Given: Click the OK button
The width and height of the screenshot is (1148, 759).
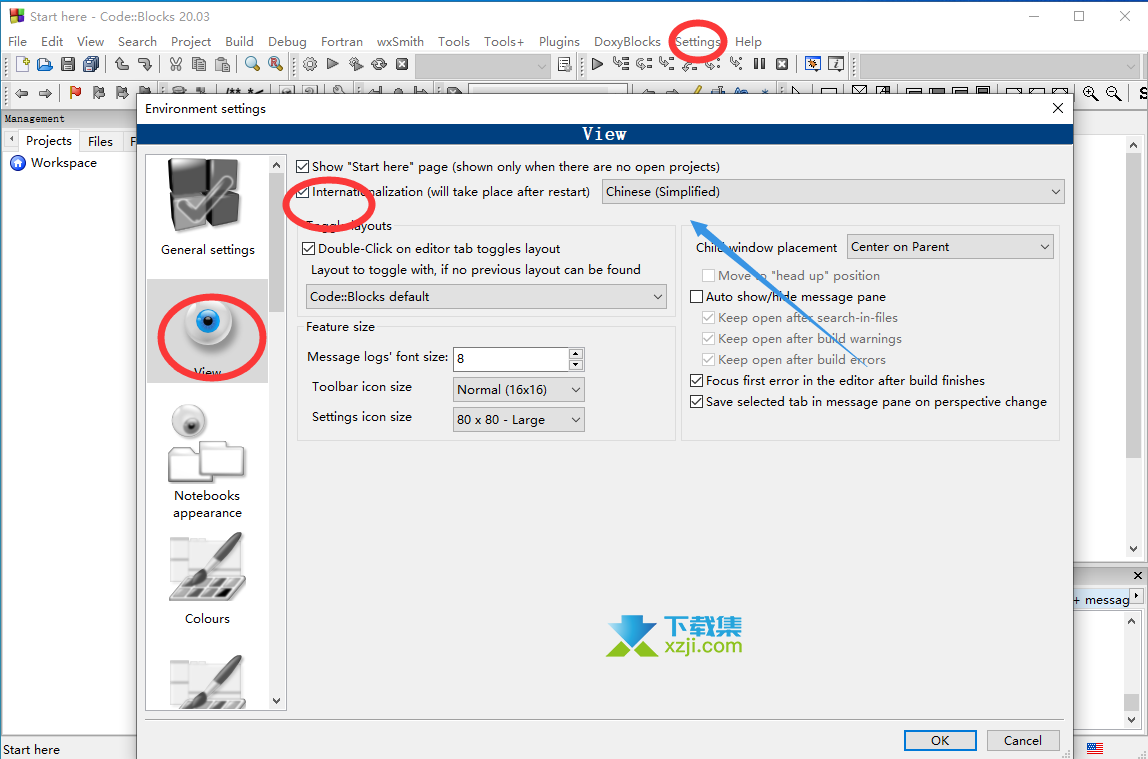Looking at the screenshot, I should [940, 740].
